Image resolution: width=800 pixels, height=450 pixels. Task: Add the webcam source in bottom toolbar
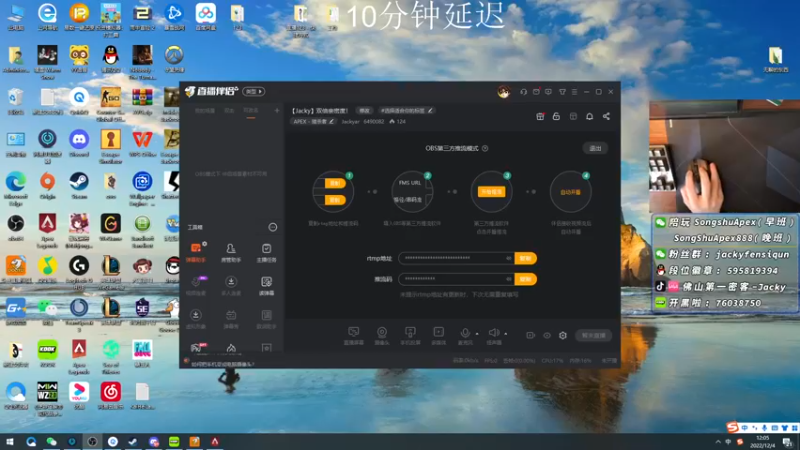pyautogui.click(x=382, y=336)
